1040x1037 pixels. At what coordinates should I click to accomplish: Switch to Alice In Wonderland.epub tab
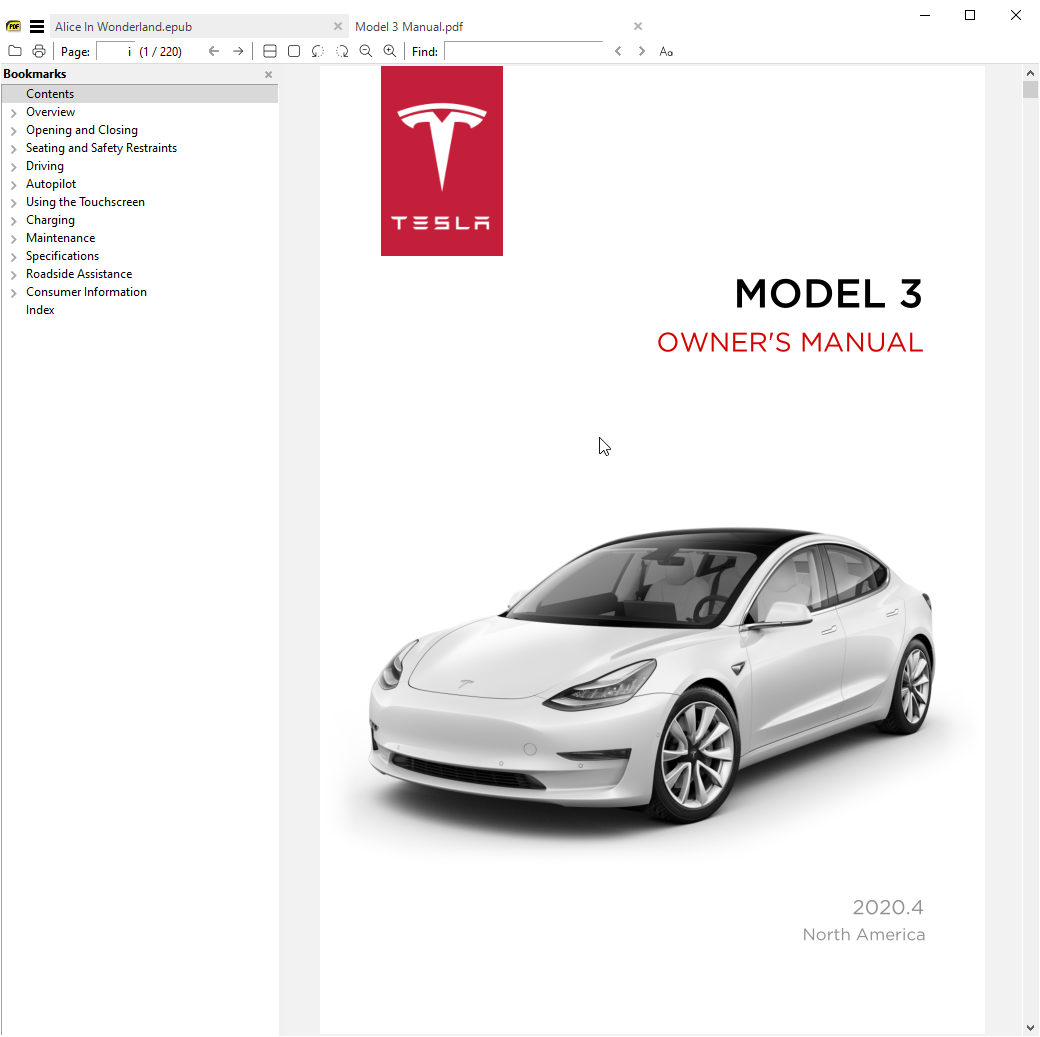tap(123, 27)
